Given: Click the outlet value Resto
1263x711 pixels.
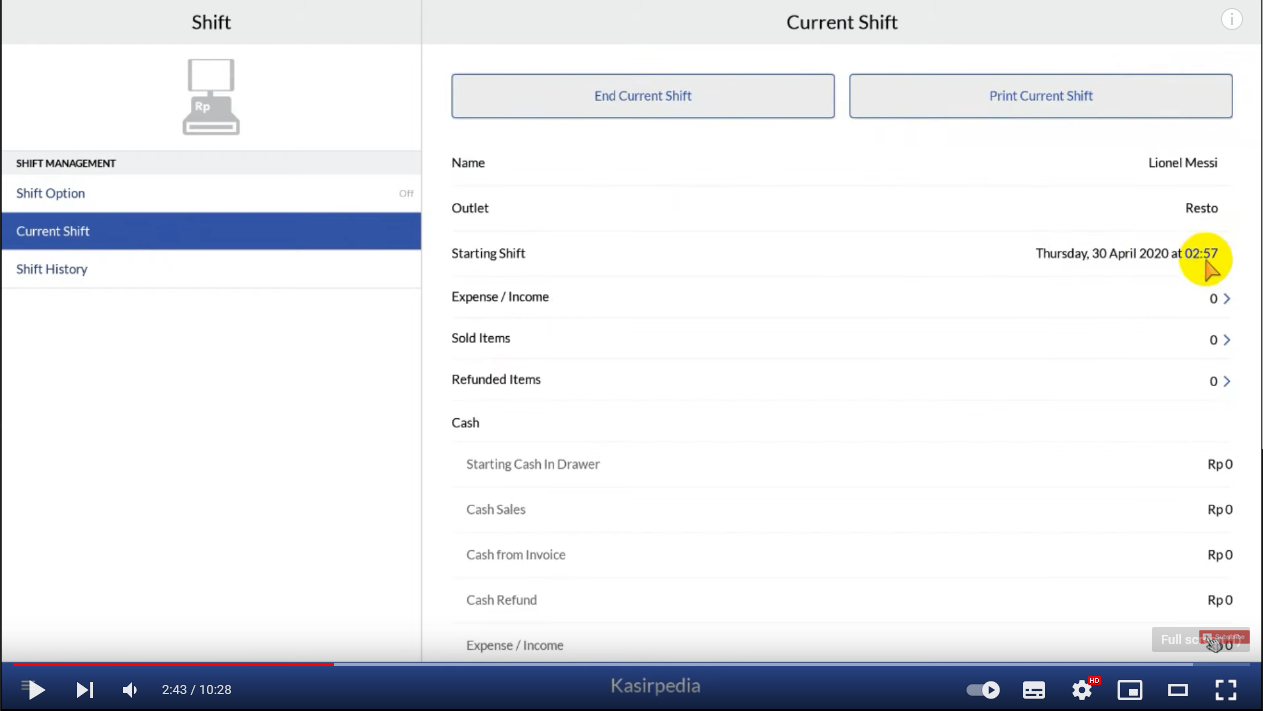Looking at the screenshot, I should [x=1202, y=208].
